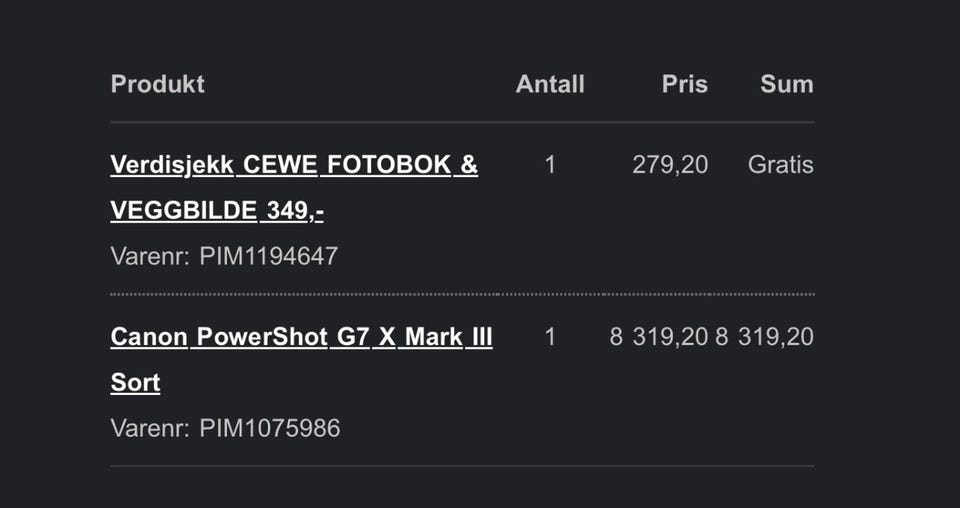Click the Varenr: label in the Canon row

click(150, 428)
